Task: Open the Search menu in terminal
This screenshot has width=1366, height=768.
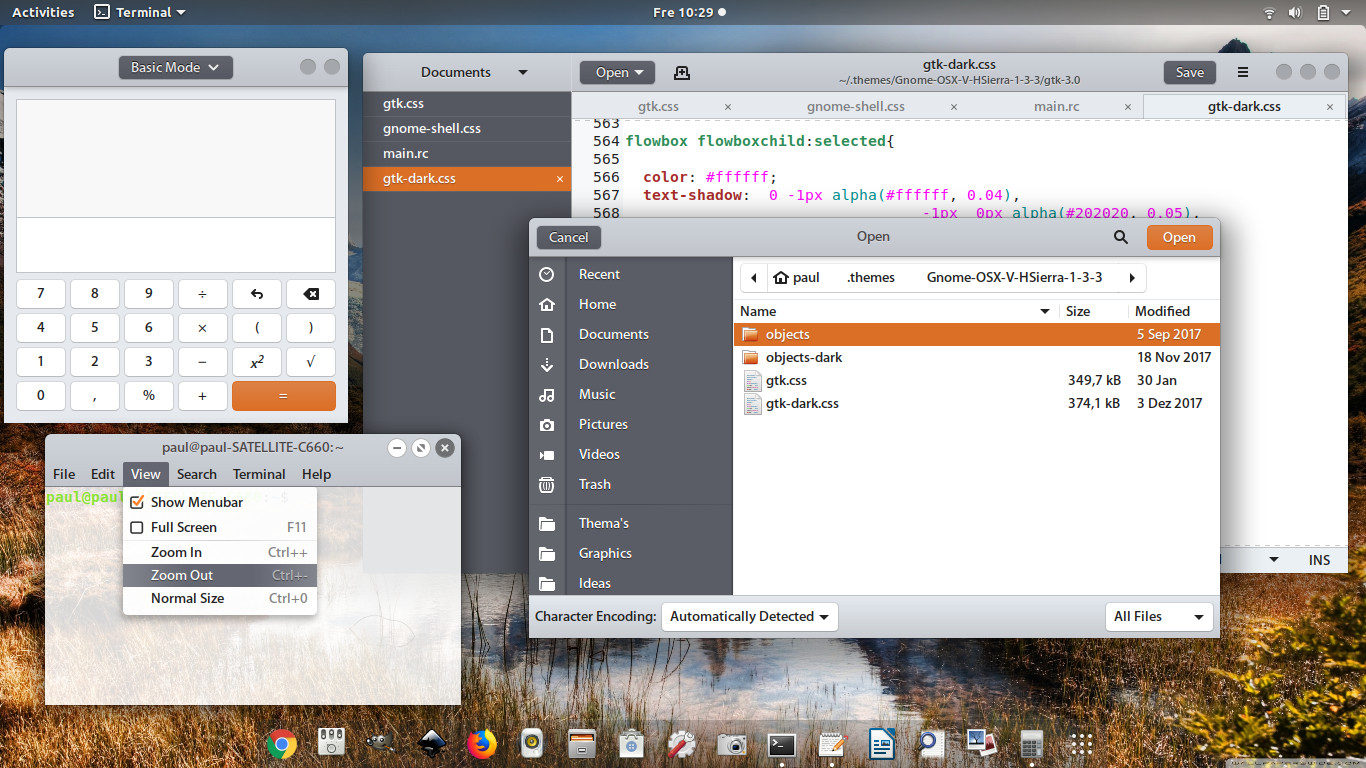Action: click(197, 474)
